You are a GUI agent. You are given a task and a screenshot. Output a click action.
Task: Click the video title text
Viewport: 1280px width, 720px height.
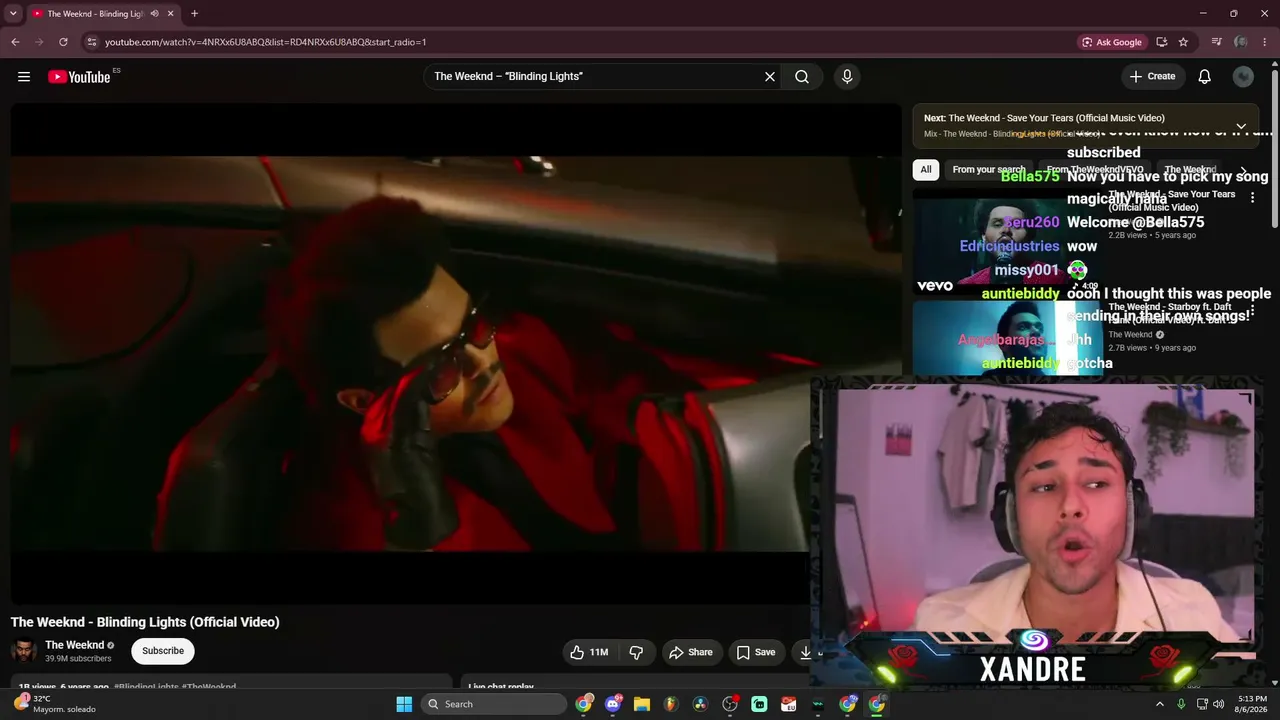click(145, 622)
